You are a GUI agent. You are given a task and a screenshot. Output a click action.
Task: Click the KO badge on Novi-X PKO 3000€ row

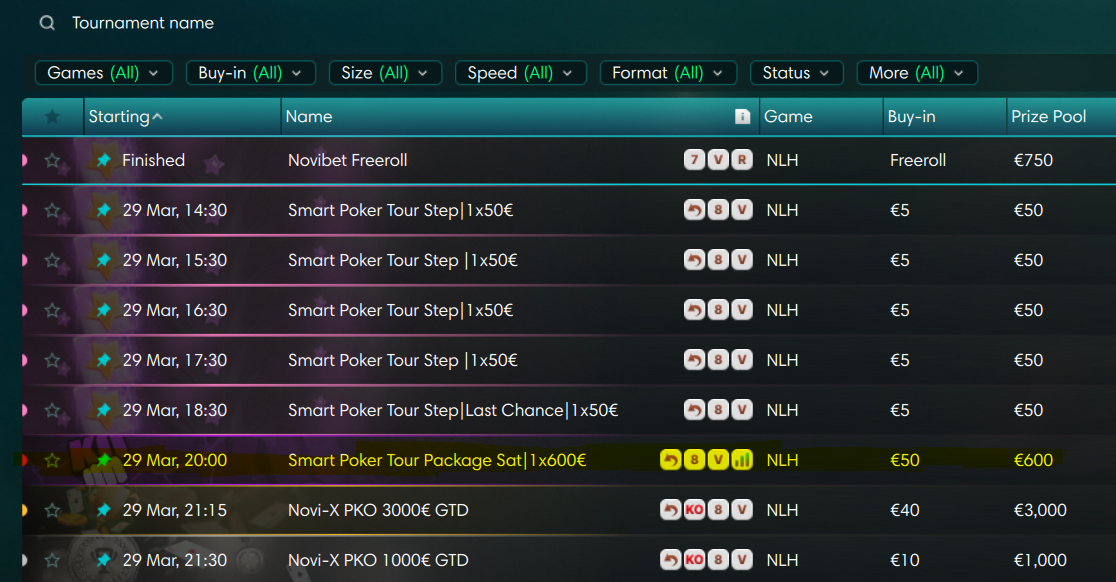coord(694,510)
